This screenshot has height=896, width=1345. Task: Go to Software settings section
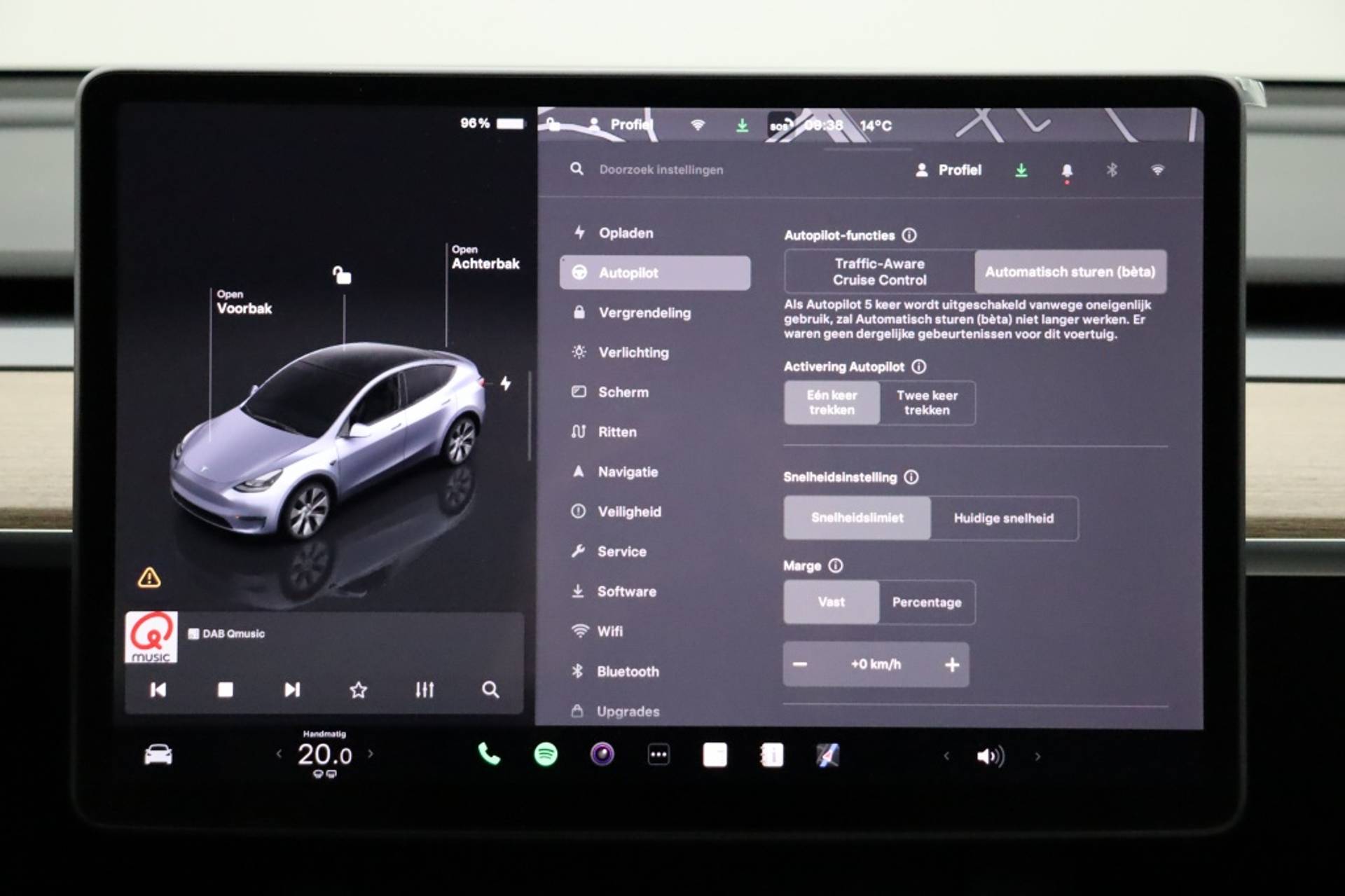(626, 591)
